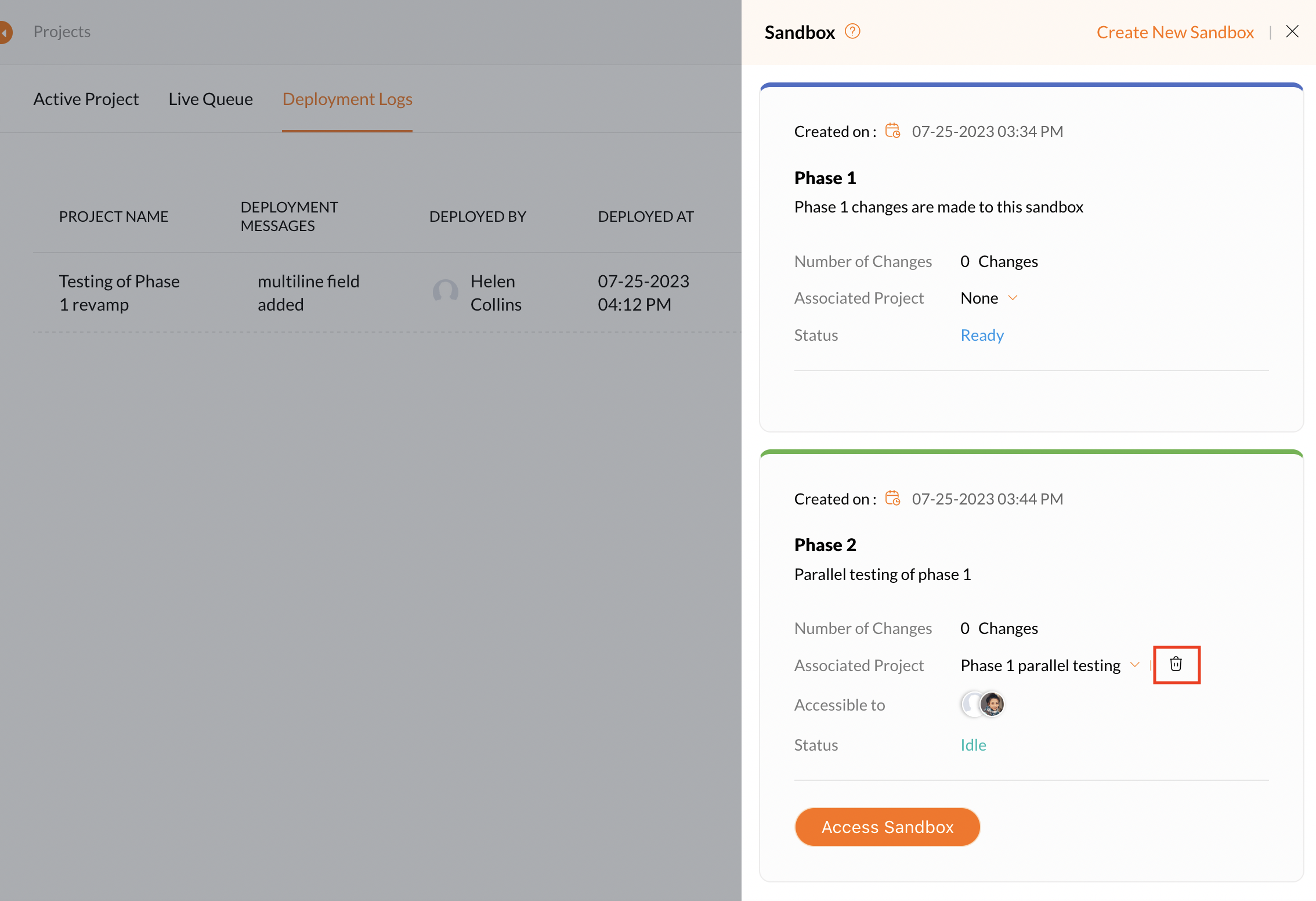Expand the Phase 1 Associated Project None dropdown

[1013, 298]
